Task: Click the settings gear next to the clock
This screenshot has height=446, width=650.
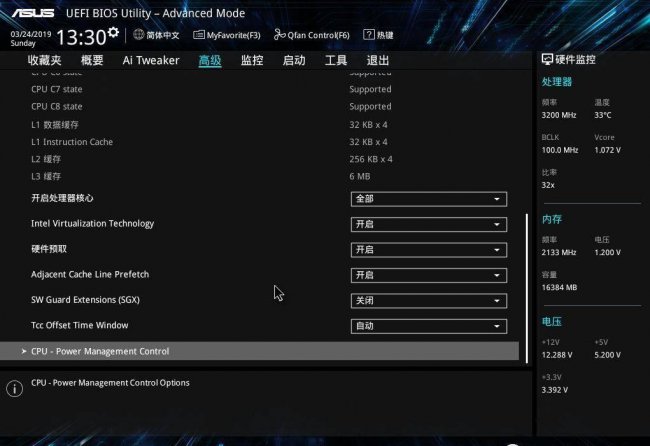Action: 113,32
